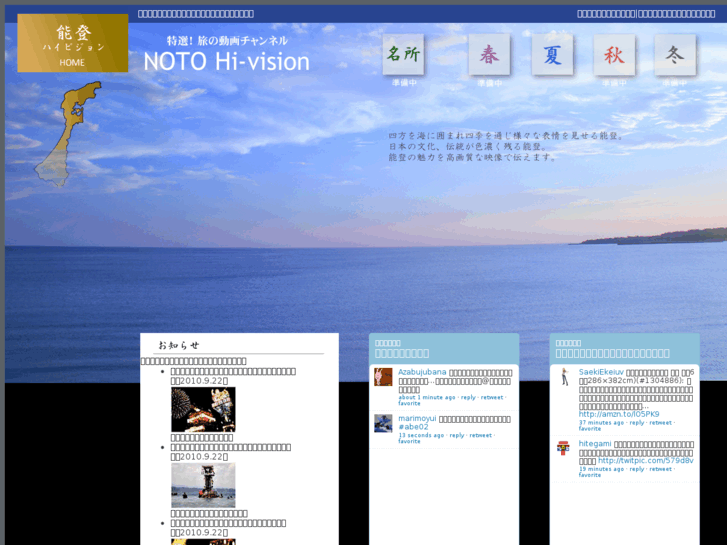Open the SaekiEkeiuv profile link

[601, 372]
